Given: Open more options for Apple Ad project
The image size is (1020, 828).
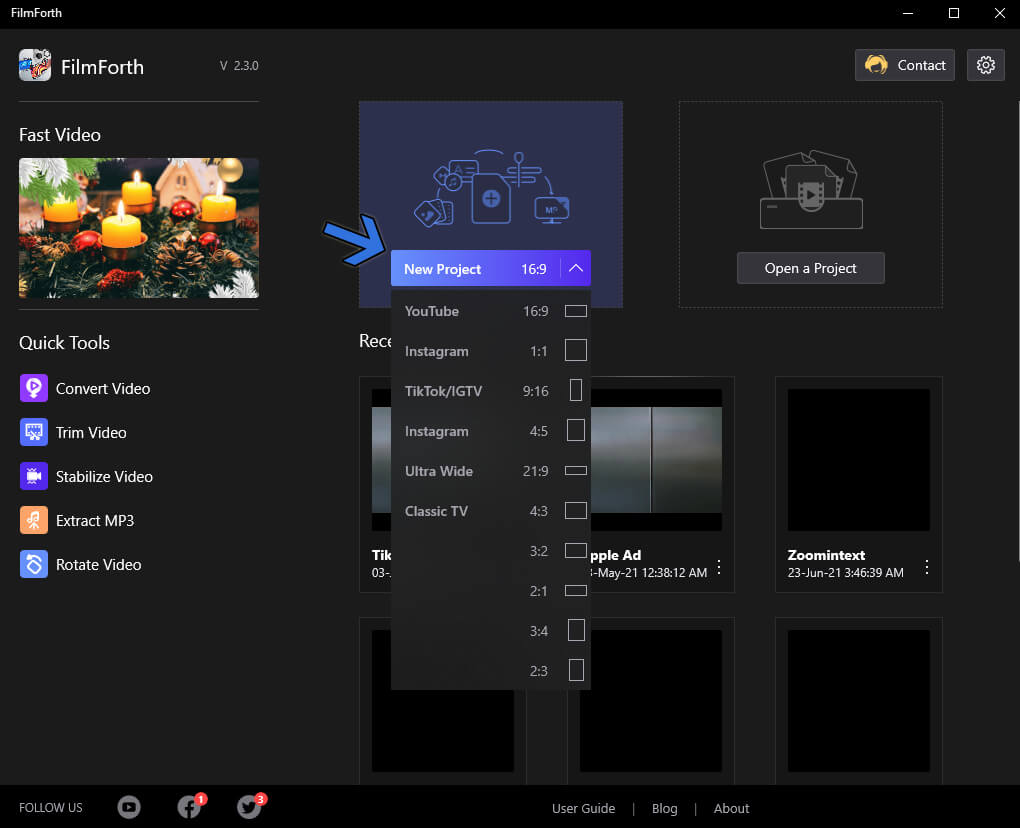Looking at the screenshot, I should pyautogui.click(x=719, y=567).
